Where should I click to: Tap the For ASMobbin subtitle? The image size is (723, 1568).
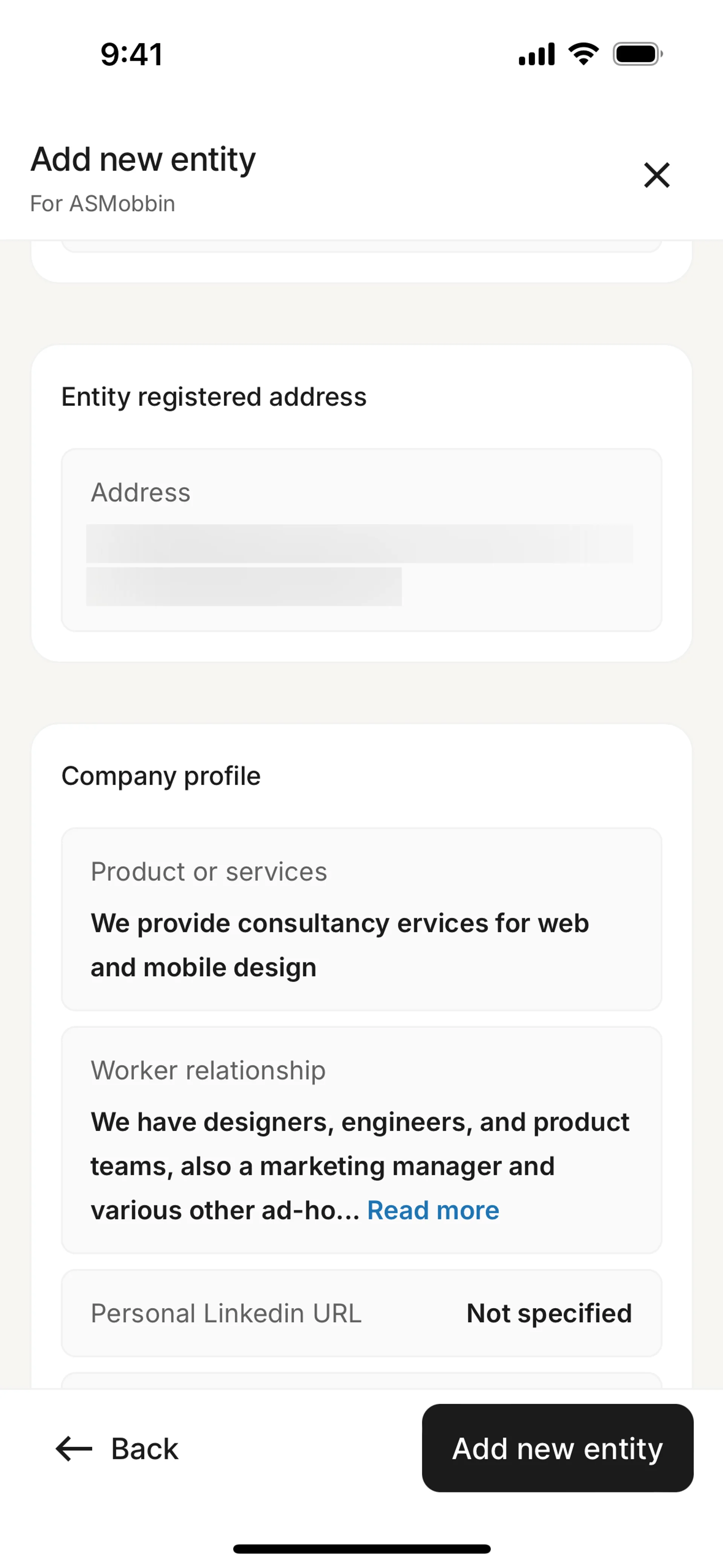coord(103,203)
